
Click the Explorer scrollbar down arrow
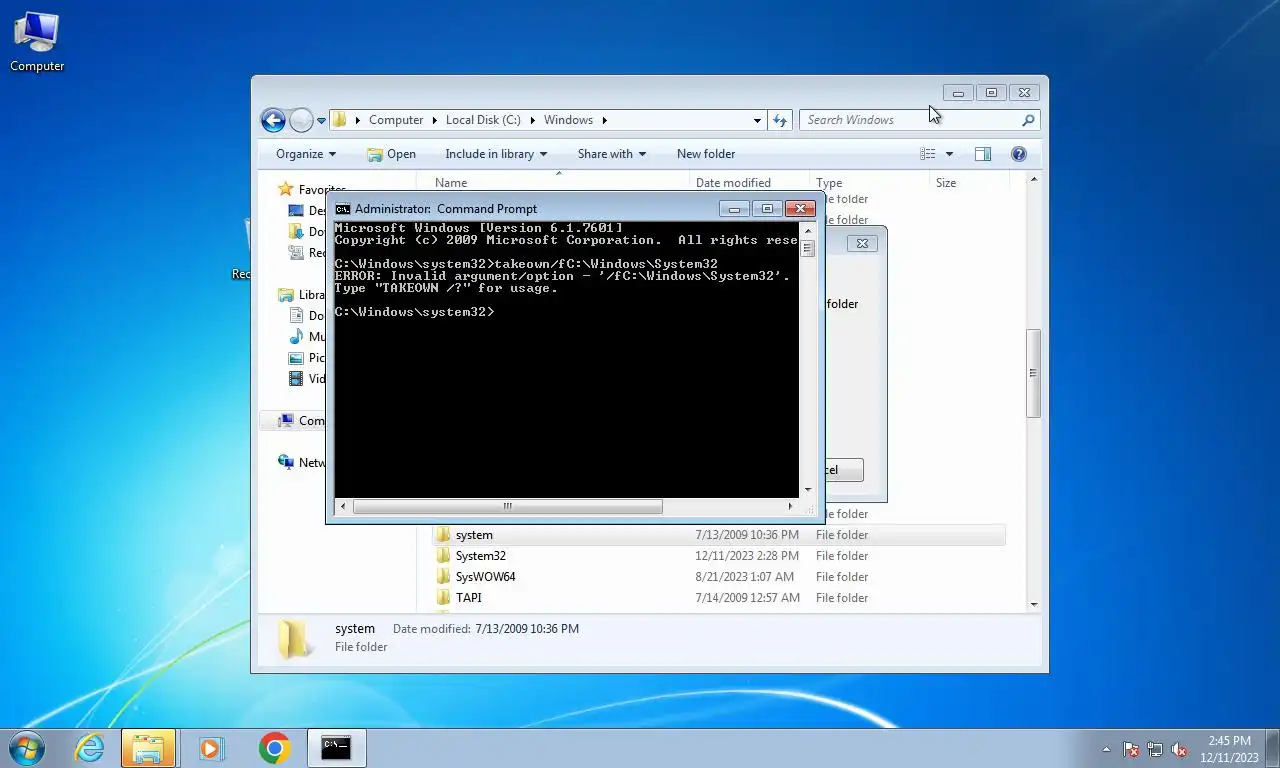pos(1034,604)
